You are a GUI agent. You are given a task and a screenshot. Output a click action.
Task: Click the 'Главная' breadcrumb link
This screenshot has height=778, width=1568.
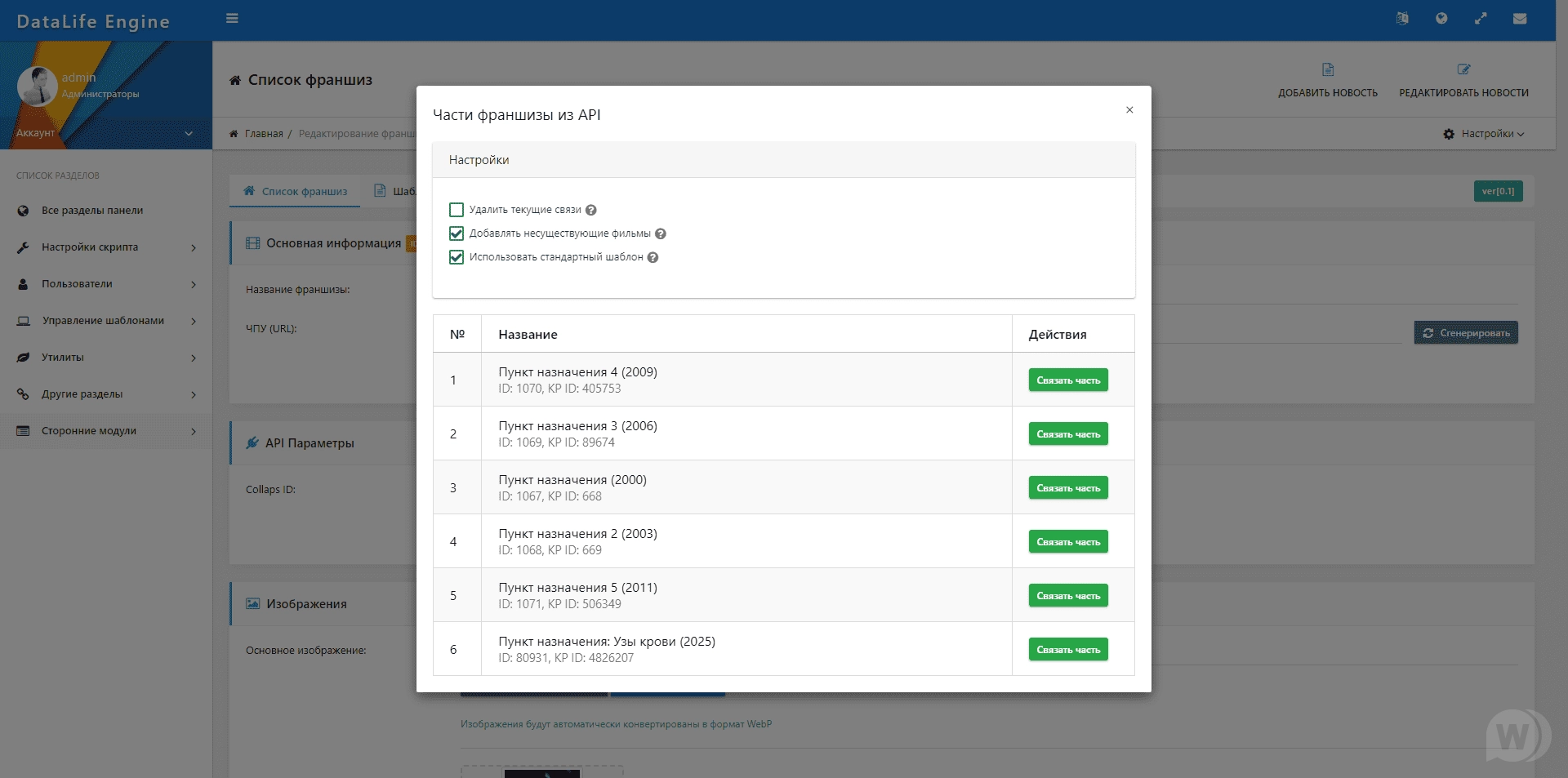(263, 134)
